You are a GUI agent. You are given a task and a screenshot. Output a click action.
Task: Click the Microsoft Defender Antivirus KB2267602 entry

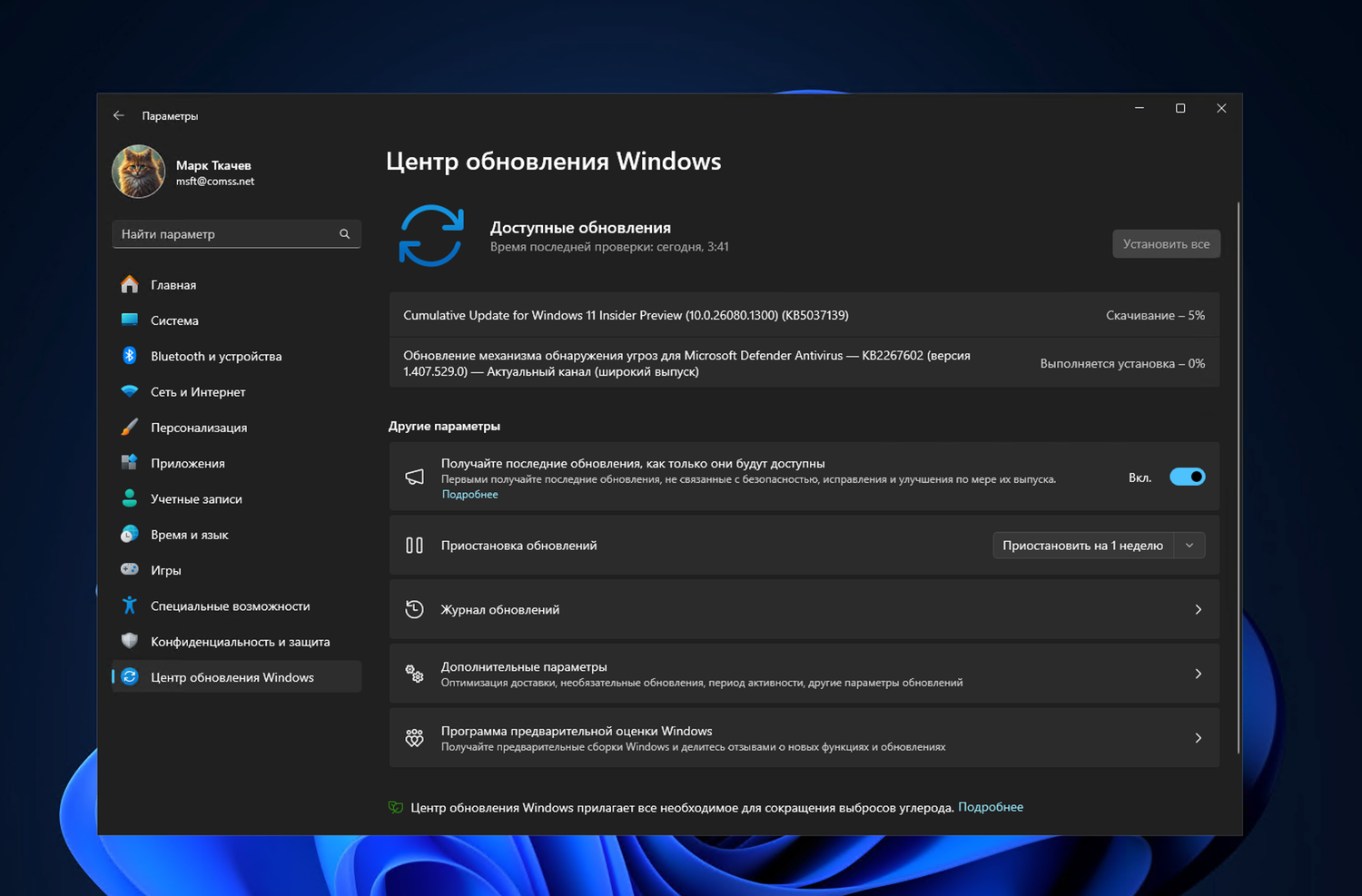(804, 363)
